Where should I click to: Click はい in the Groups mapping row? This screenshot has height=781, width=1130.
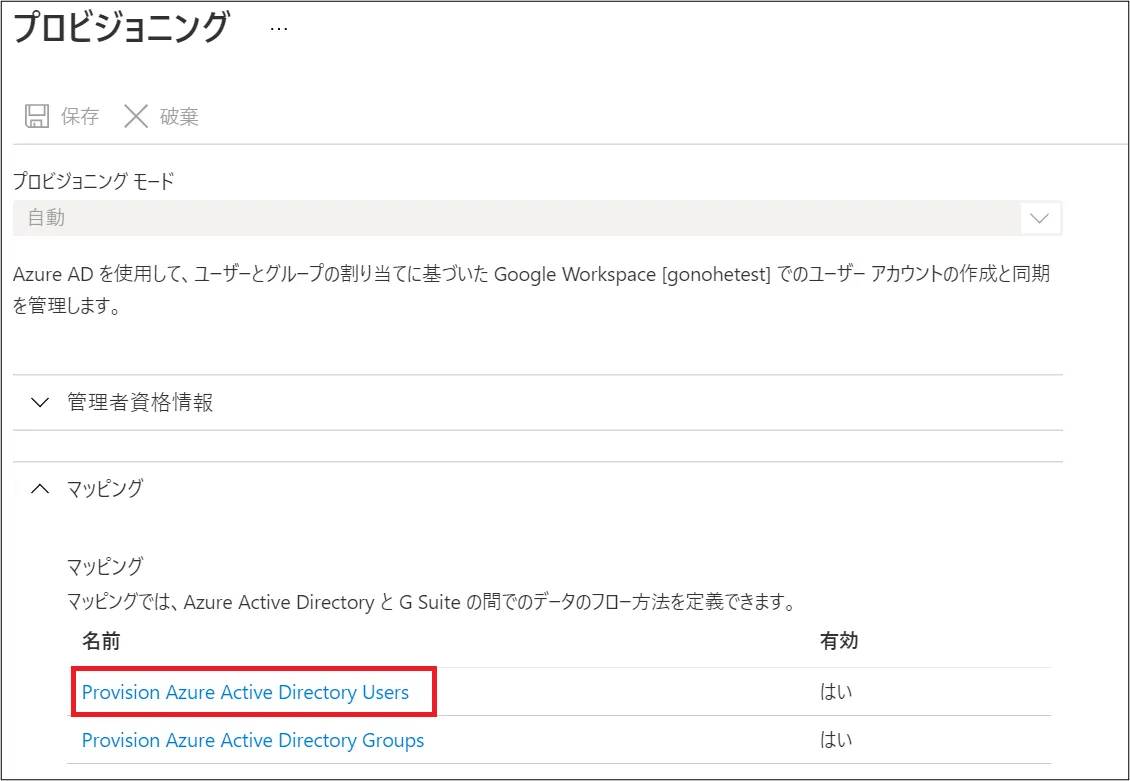836,741
